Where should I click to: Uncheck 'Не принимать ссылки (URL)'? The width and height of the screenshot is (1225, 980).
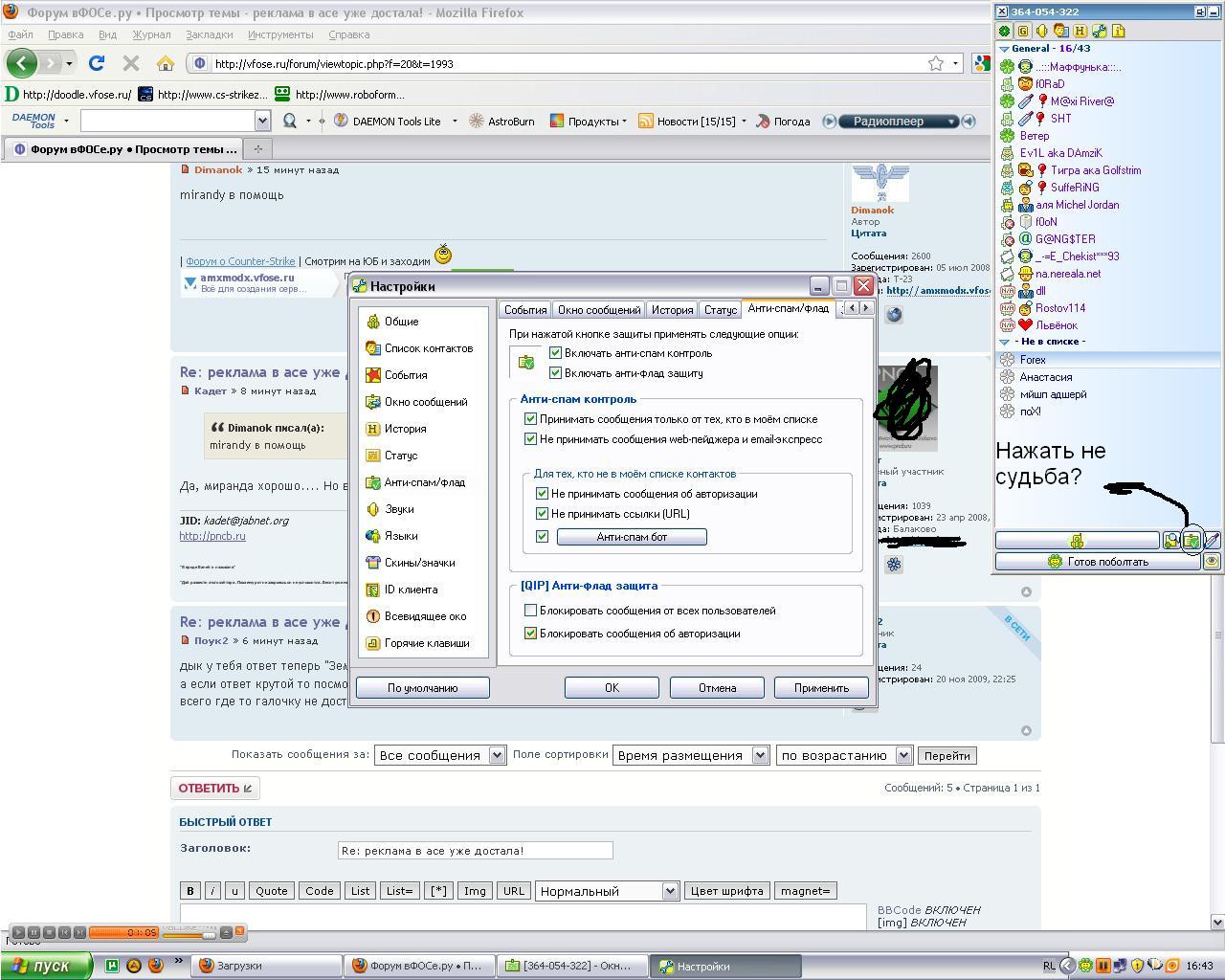coord(542,514)
